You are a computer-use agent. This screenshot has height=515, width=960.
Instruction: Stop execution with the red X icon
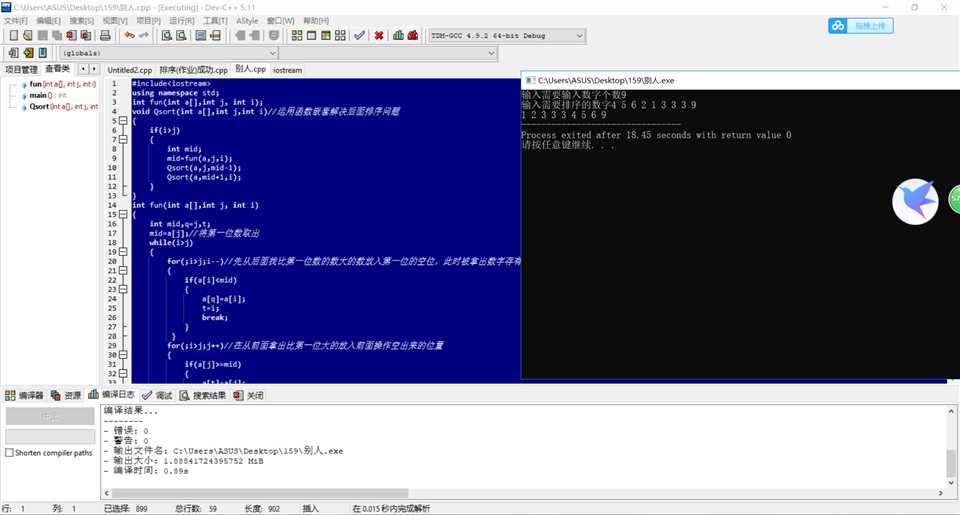pyautogui.click(x=379, y=36)
